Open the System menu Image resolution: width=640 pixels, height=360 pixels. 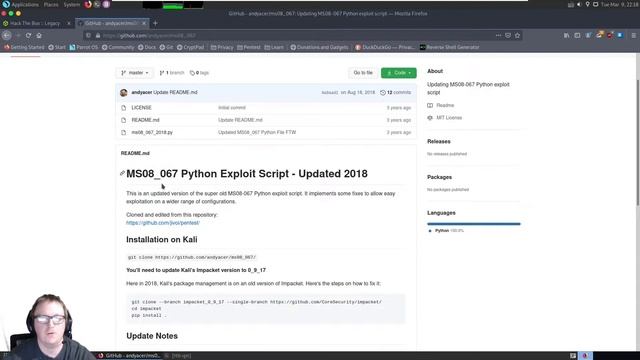click(72, 4)
